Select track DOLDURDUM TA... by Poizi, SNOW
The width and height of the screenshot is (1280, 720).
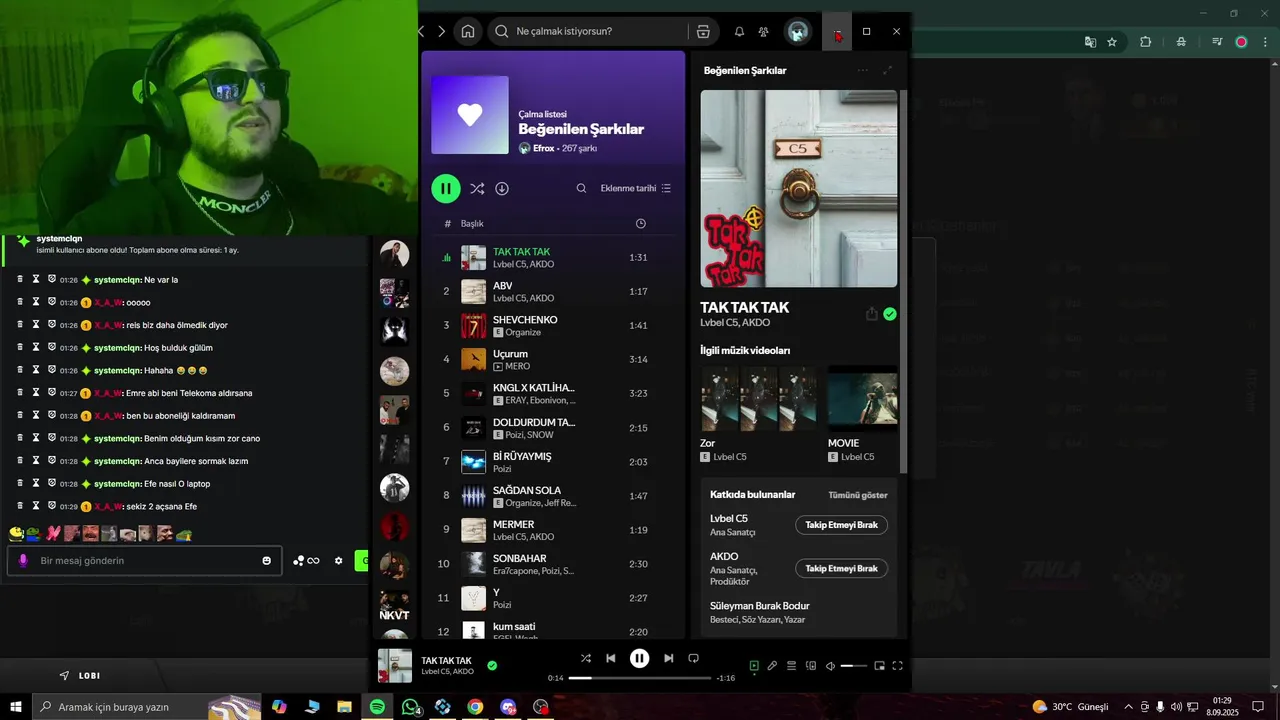pos(553,427)
